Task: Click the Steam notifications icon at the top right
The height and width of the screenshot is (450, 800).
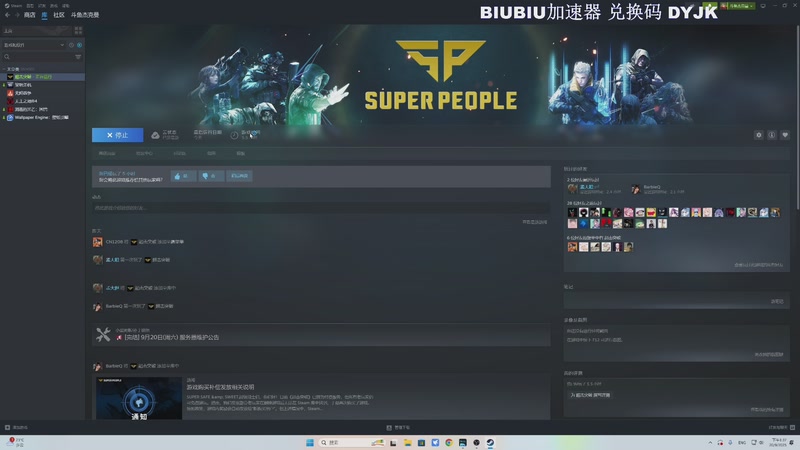Action: [709, 6]
